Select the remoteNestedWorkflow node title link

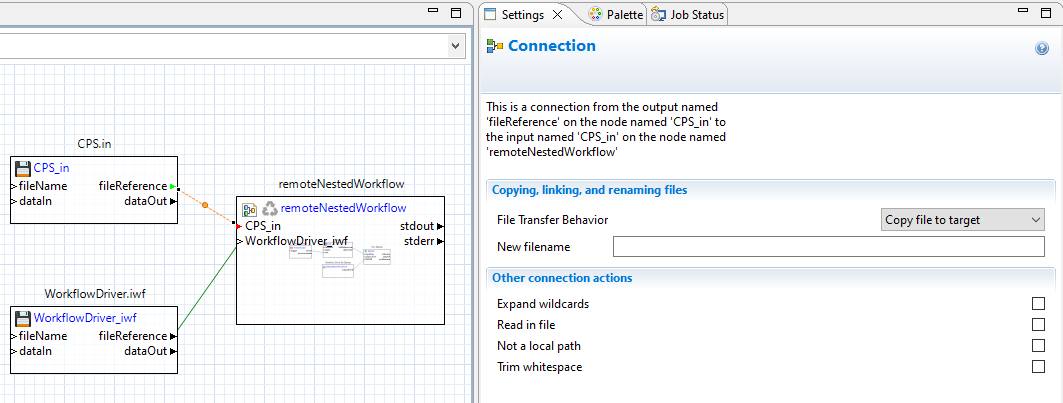pos(344,208)
